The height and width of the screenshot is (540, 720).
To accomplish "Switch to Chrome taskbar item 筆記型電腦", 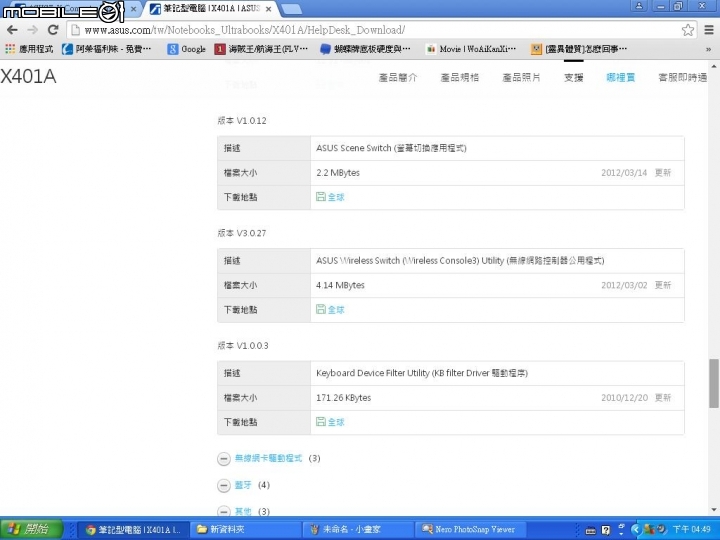I will (x=133, y=529).
